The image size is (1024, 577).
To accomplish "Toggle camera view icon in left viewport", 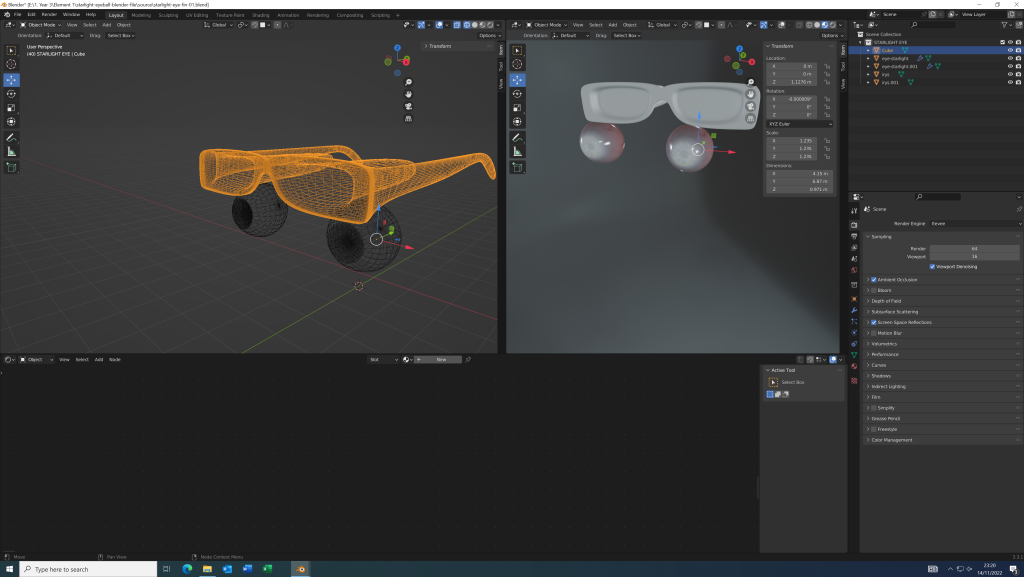I will pyautogui.click(x=408, y=106).
